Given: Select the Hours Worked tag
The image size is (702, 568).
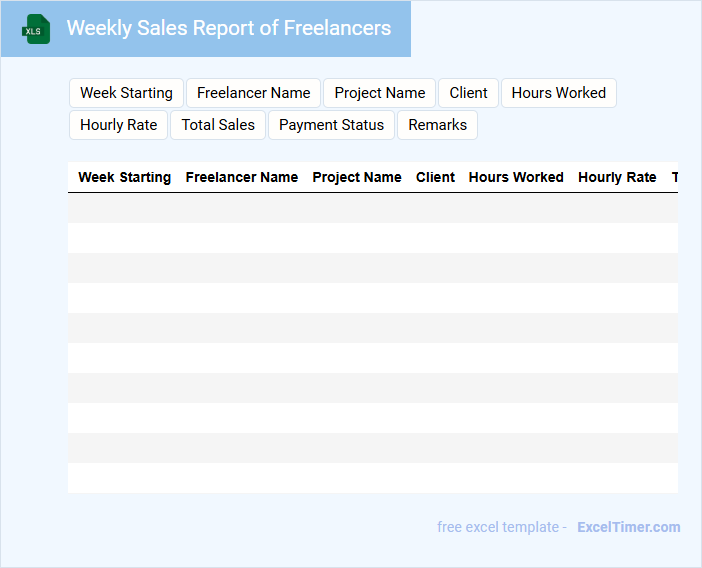Looking at the screenshot, I should (558, 93).
